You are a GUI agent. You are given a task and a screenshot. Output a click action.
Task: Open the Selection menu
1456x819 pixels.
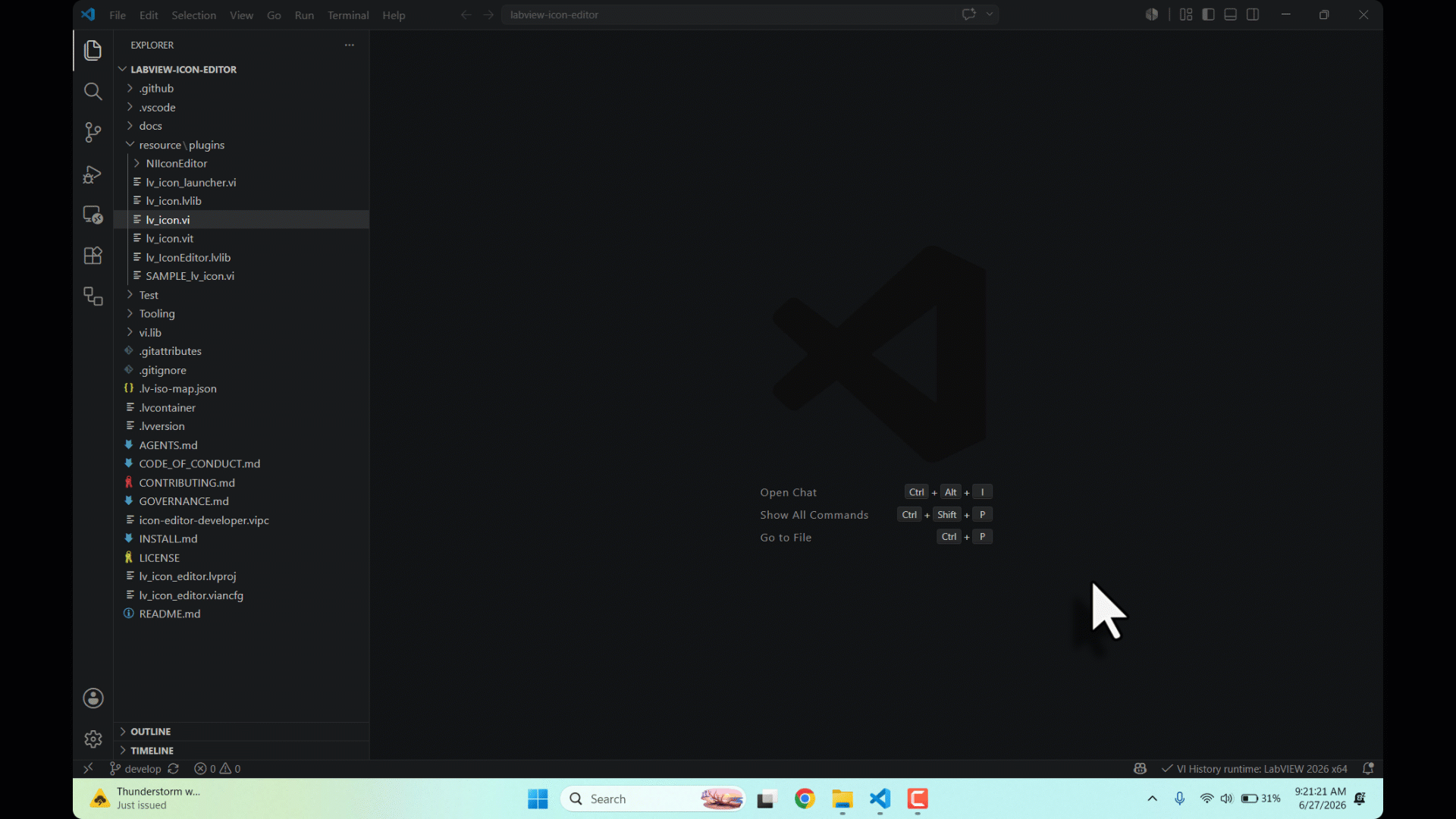pos(193,15)
